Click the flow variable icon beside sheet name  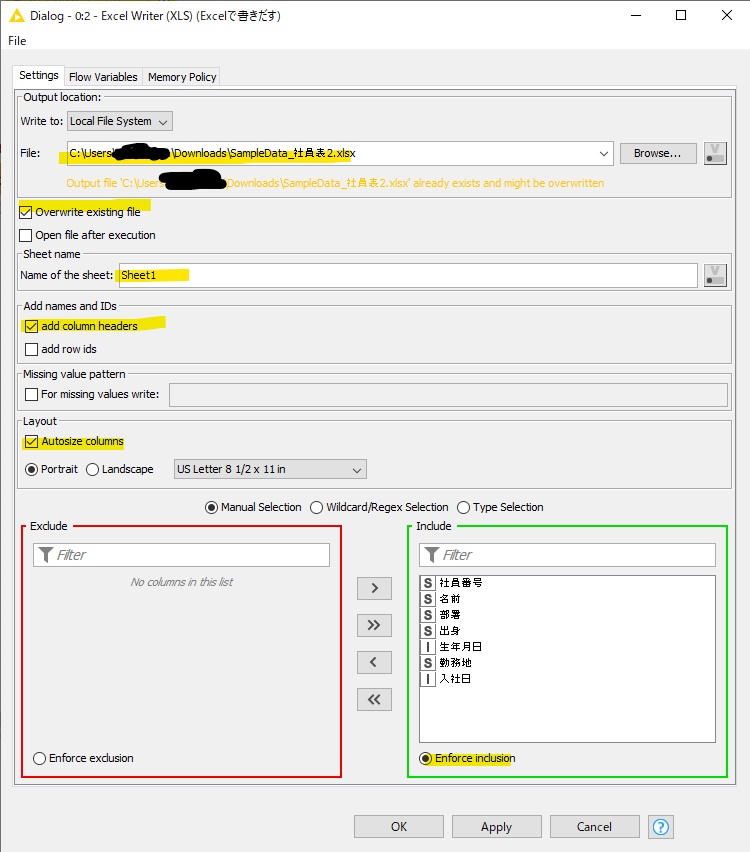point(715,275)
